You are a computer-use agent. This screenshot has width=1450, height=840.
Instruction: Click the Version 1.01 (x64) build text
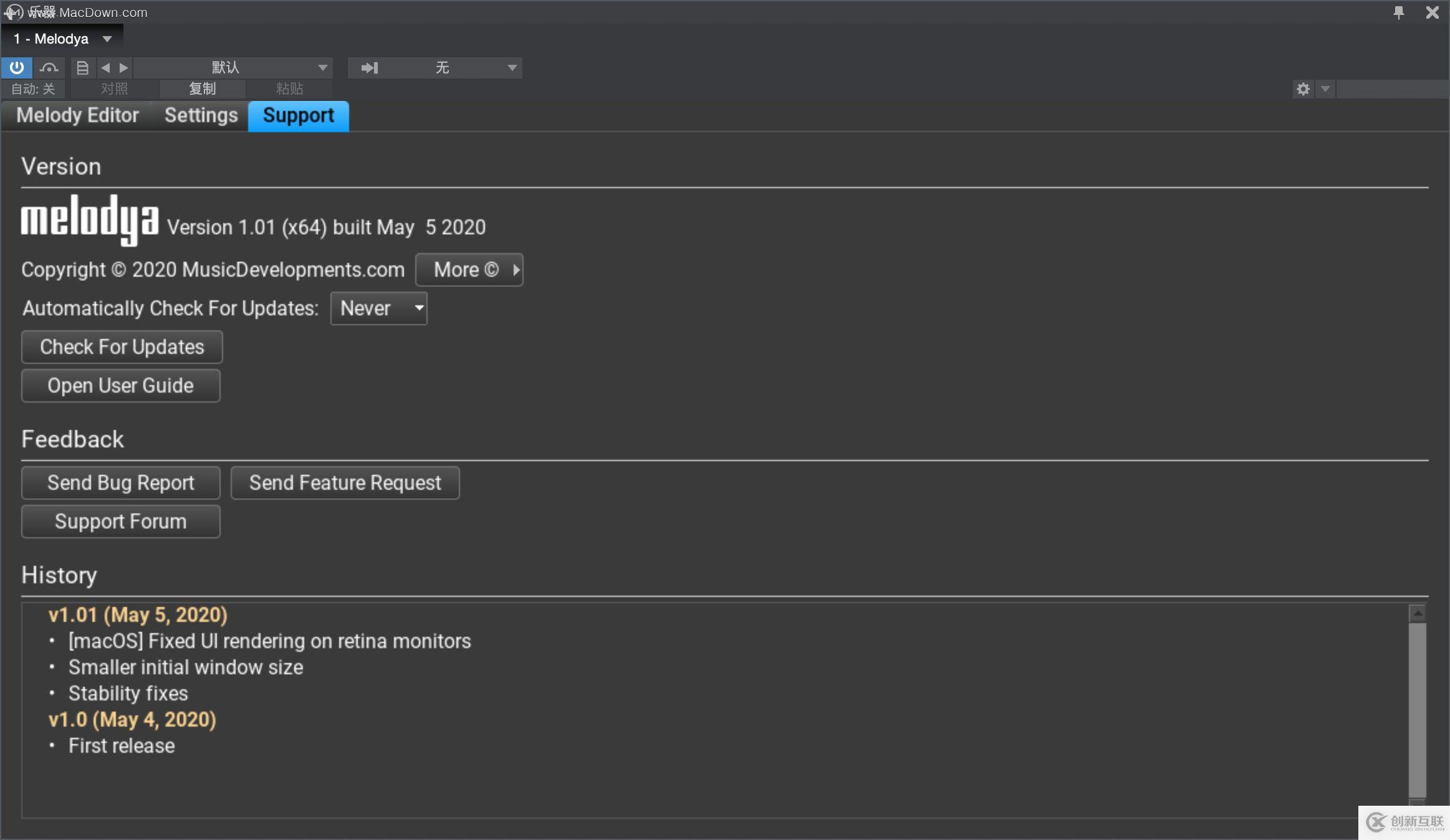coord(326,227)
